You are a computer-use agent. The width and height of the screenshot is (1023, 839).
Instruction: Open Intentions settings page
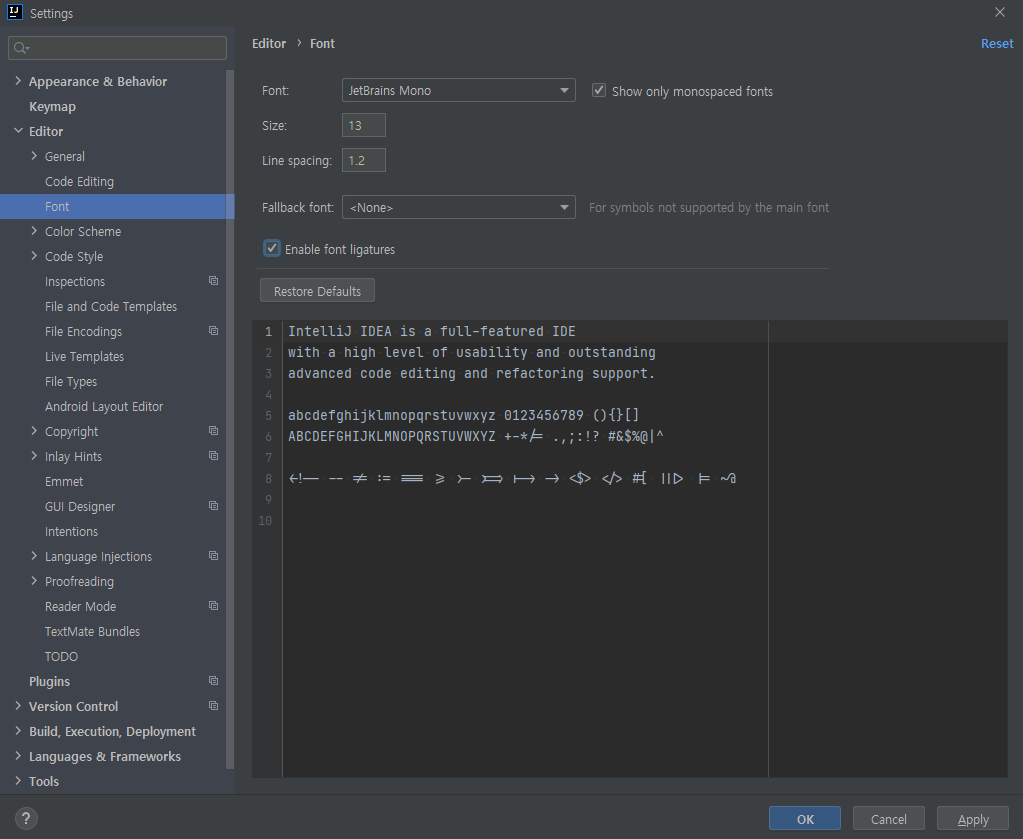coord(71,532)
